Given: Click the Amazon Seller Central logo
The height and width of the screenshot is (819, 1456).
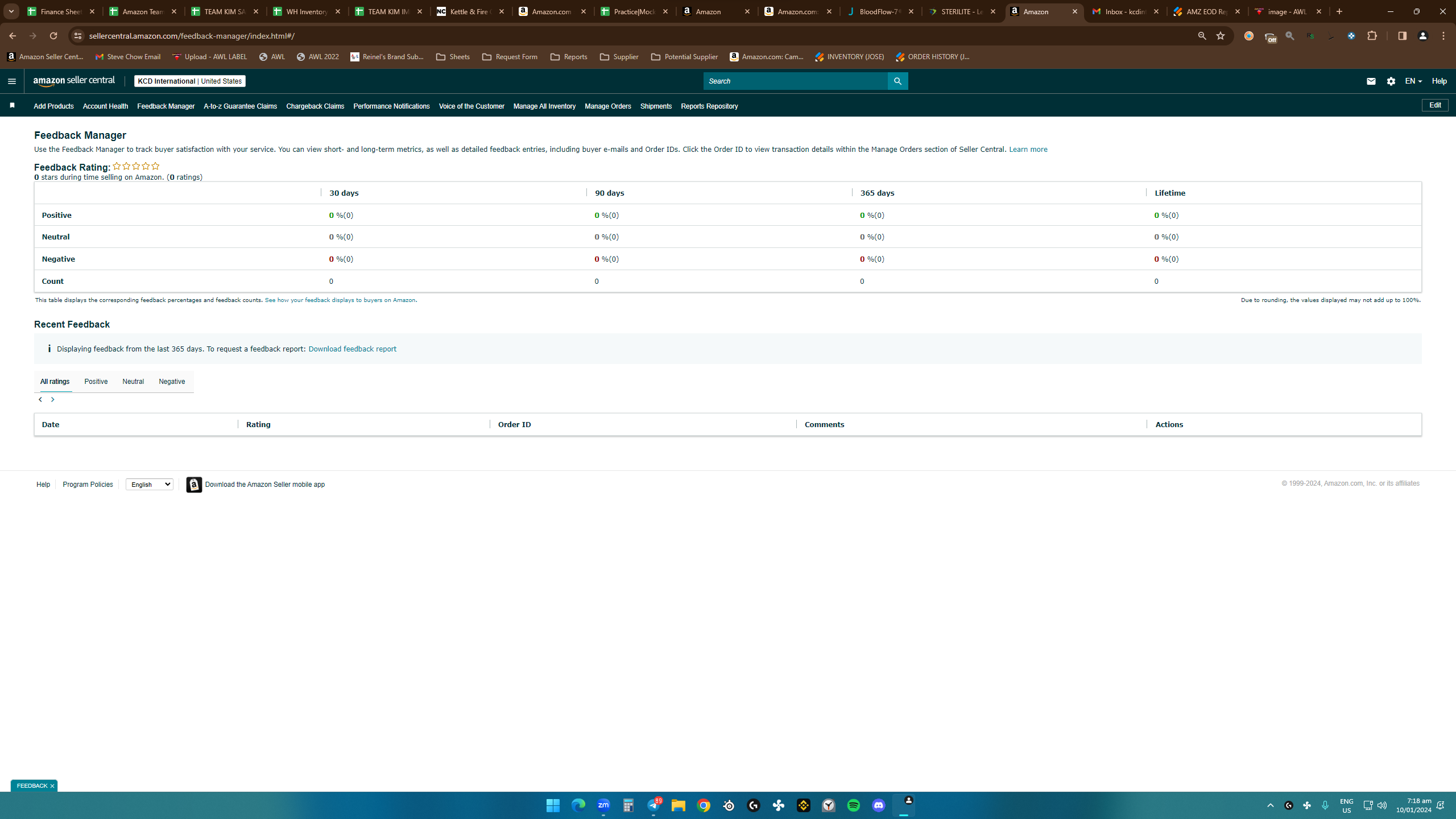Looking at the screenshot, I should pos(74,81).
